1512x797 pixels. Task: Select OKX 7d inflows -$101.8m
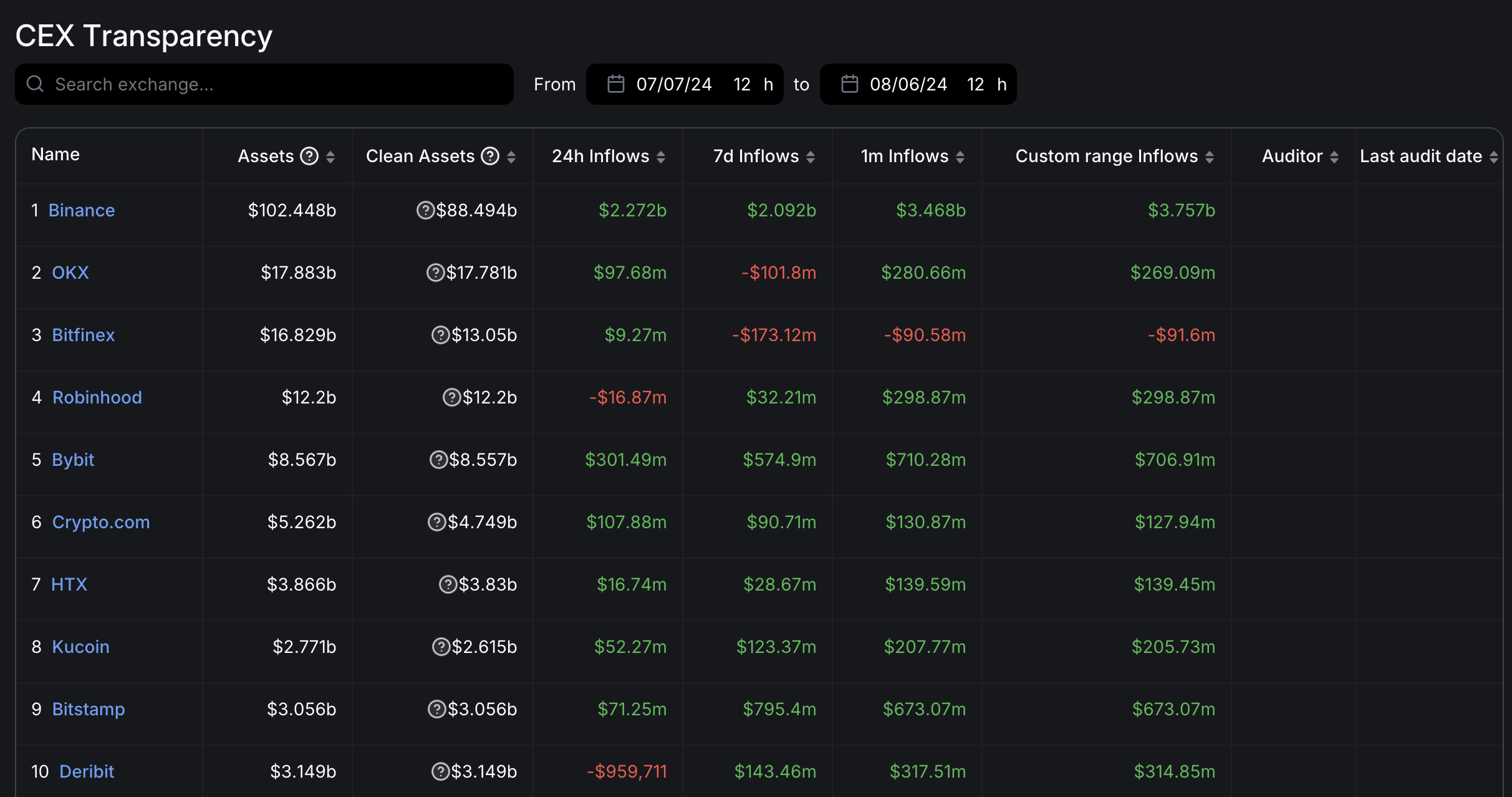[x=779, y=273]
